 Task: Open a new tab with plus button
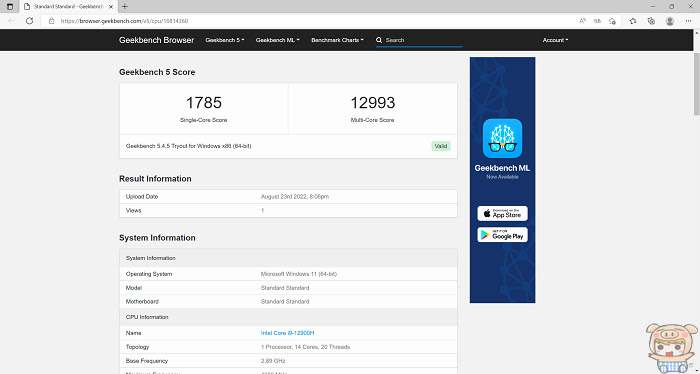125,7
